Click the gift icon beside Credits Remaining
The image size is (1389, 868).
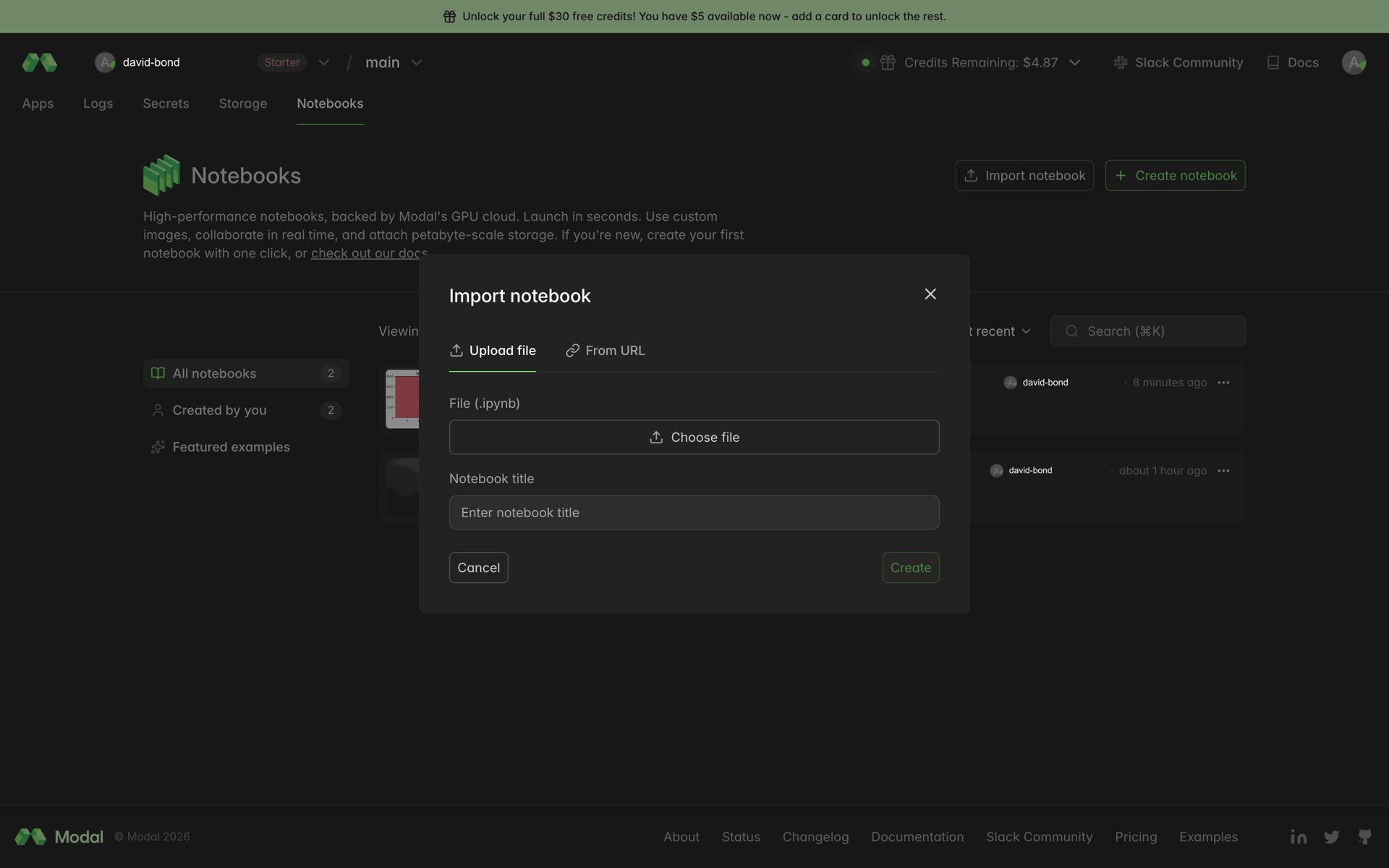coord(888,63)
